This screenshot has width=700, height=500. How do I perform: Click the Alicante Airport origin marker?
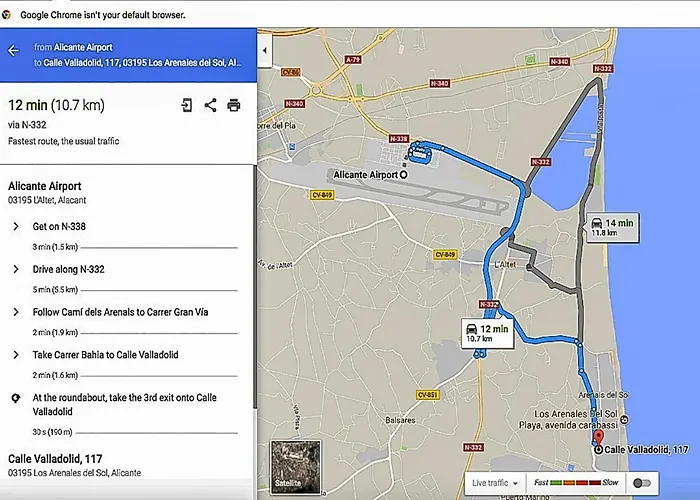pos(404,175)
